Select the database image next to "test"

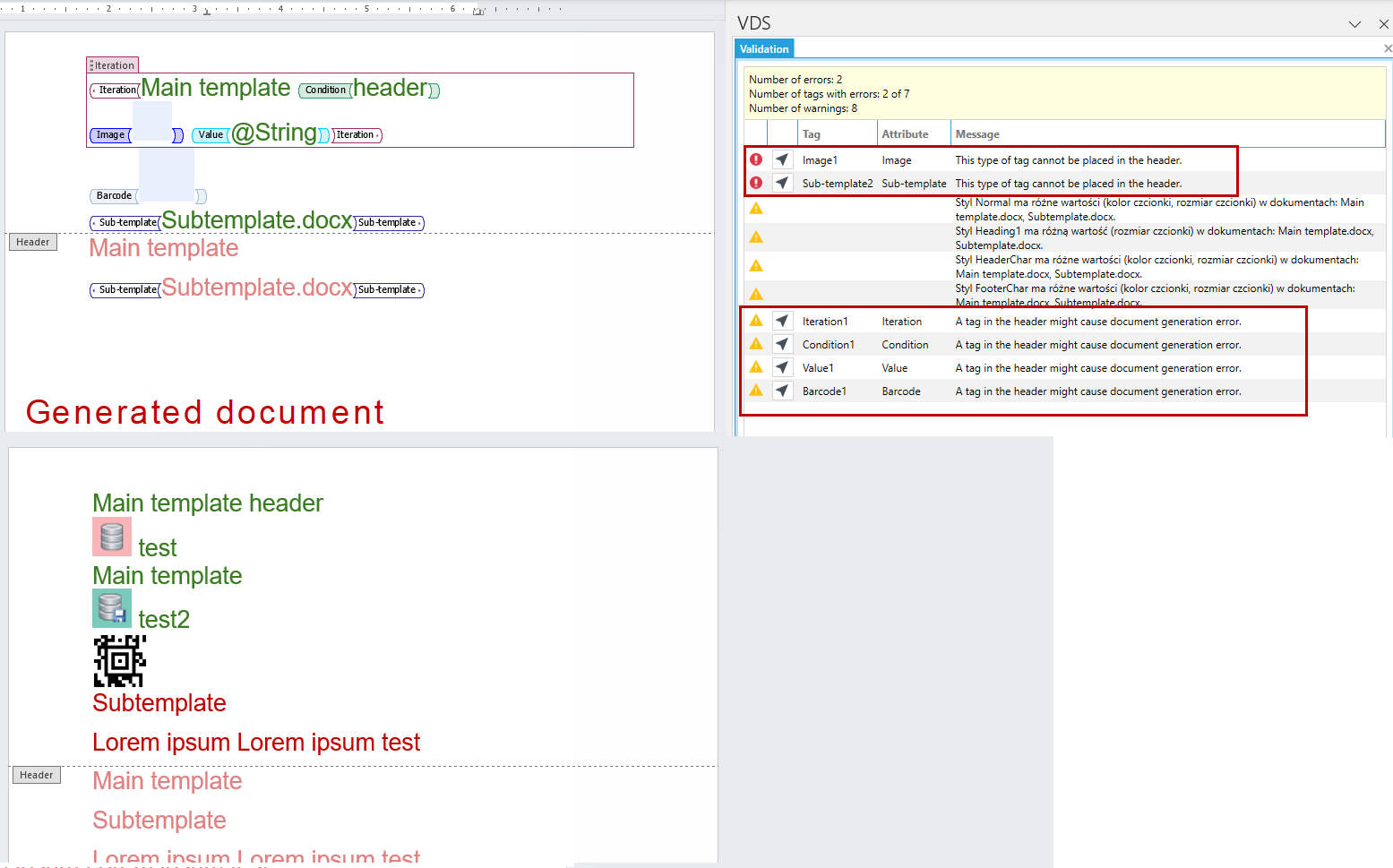coord(112,537)
